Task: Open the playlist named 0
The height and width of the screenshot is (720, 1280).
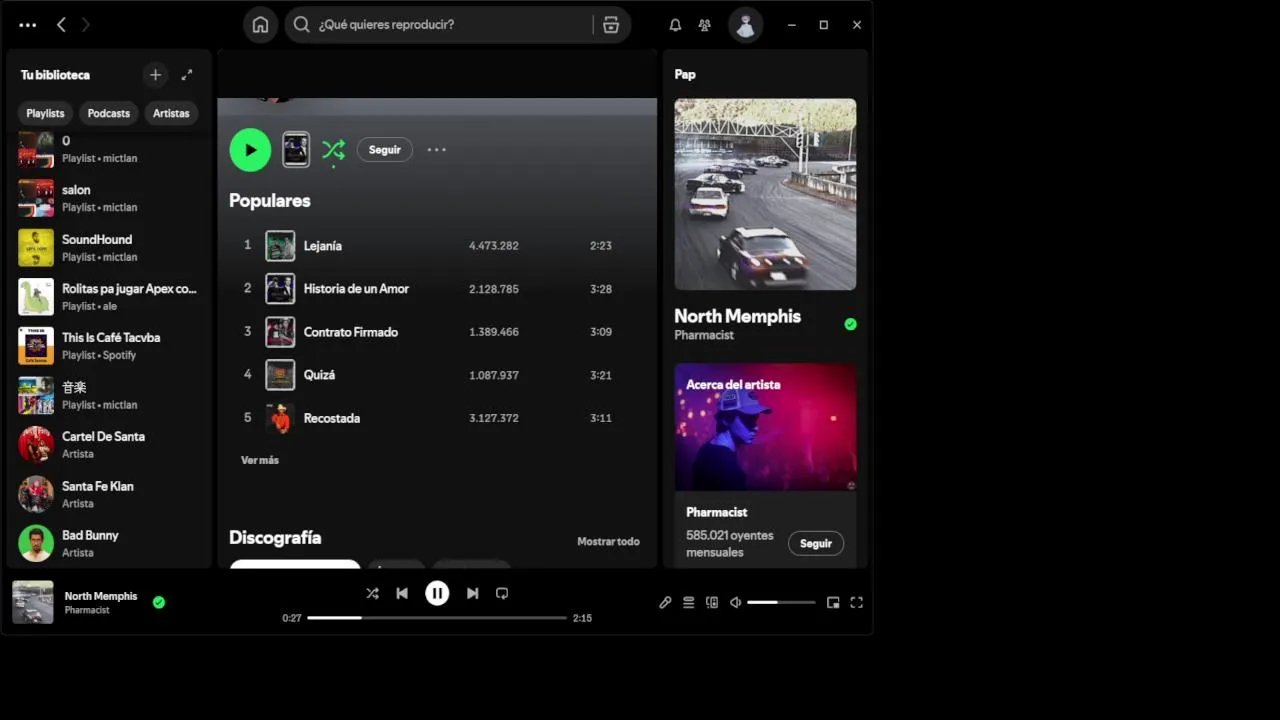Action: [110, 150]
